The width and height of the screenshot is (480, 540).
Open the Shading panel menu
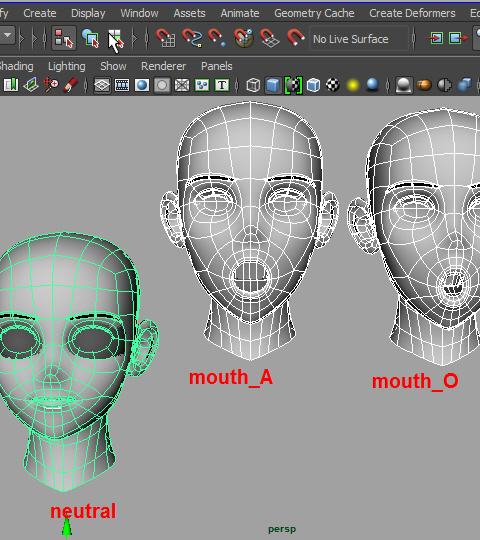coord(16,66)
